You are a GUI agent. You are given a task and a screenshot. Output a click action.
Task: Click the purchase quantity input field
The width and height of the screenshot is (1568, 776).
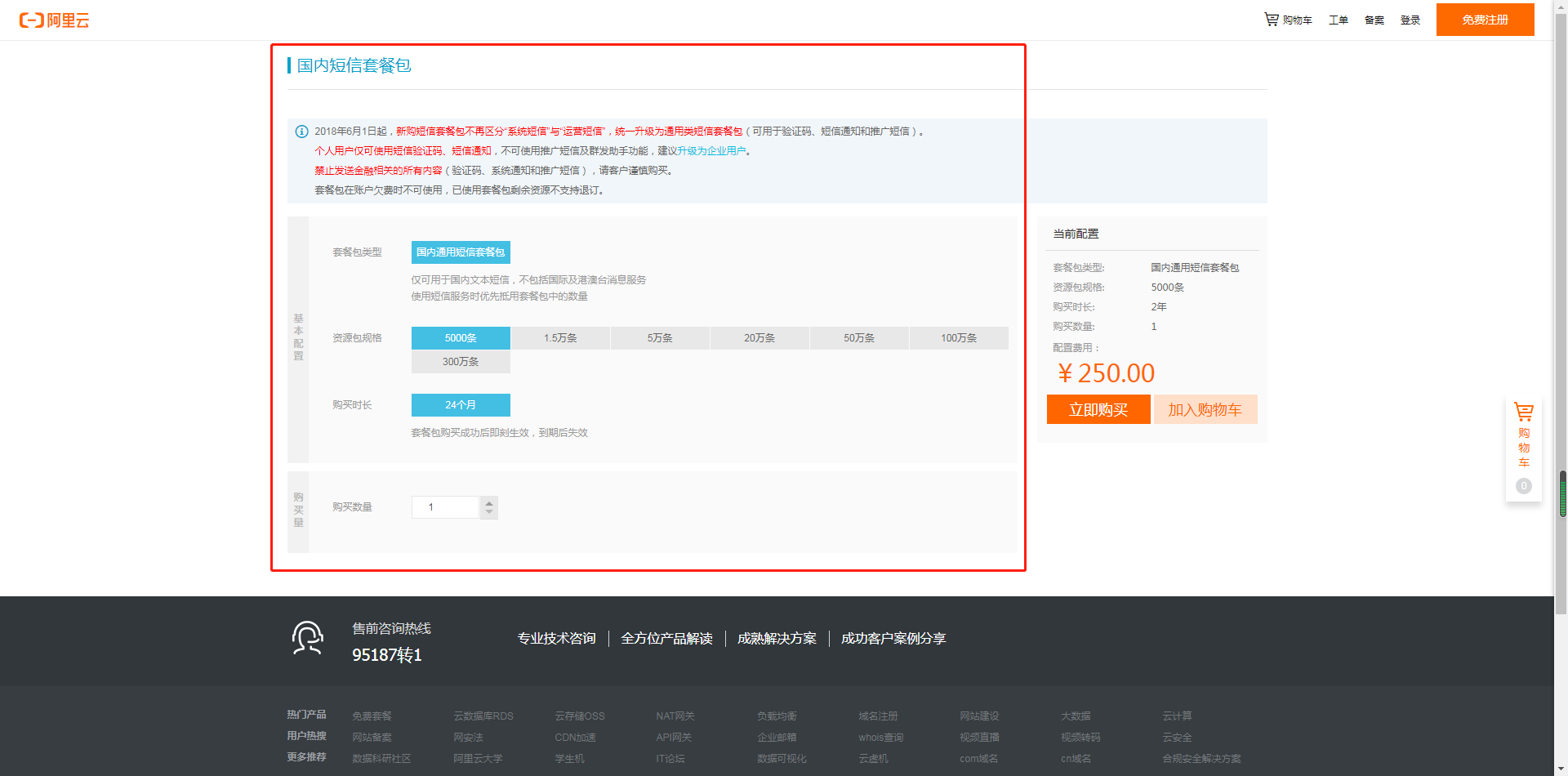click(445, 507)
